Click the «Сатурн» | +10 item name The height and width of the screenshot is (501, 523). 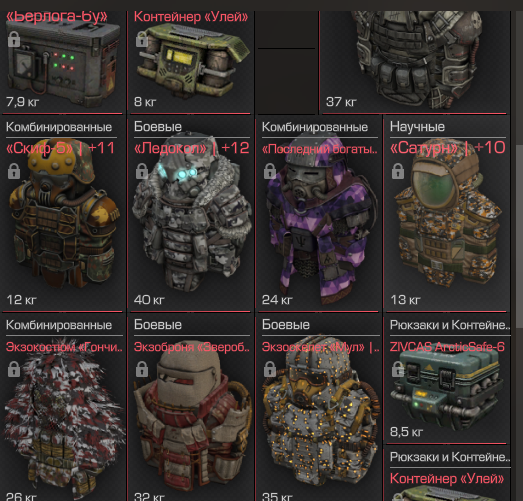pyautogui.click(x=448, y=148)
